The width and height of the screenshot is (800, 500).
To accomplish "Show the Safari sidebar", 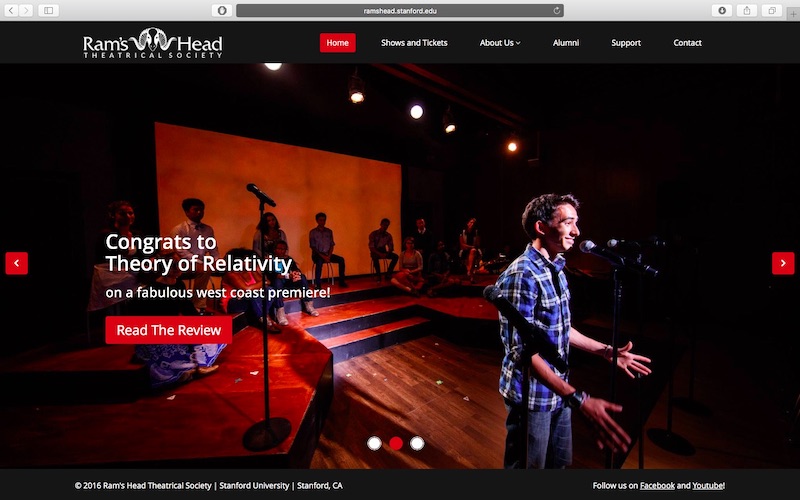I will point(48,10).
